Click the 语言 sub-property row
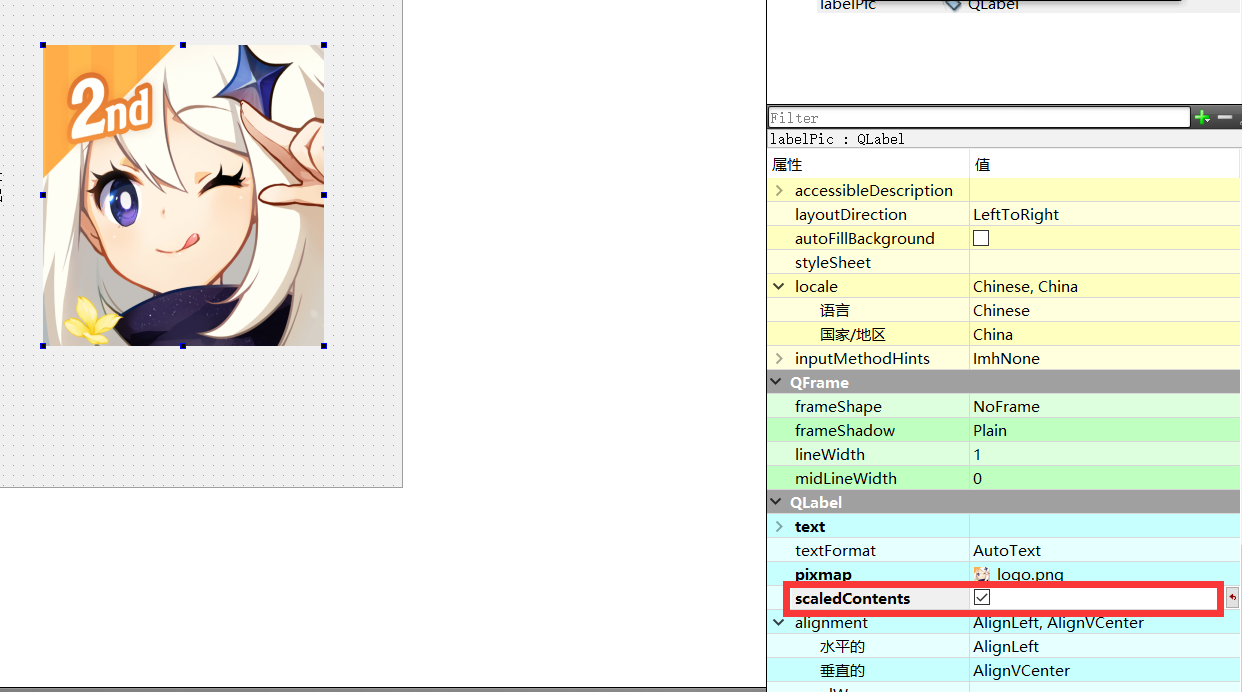Viewport: 1242px width, 692px height. click(x=1004, y=310)
